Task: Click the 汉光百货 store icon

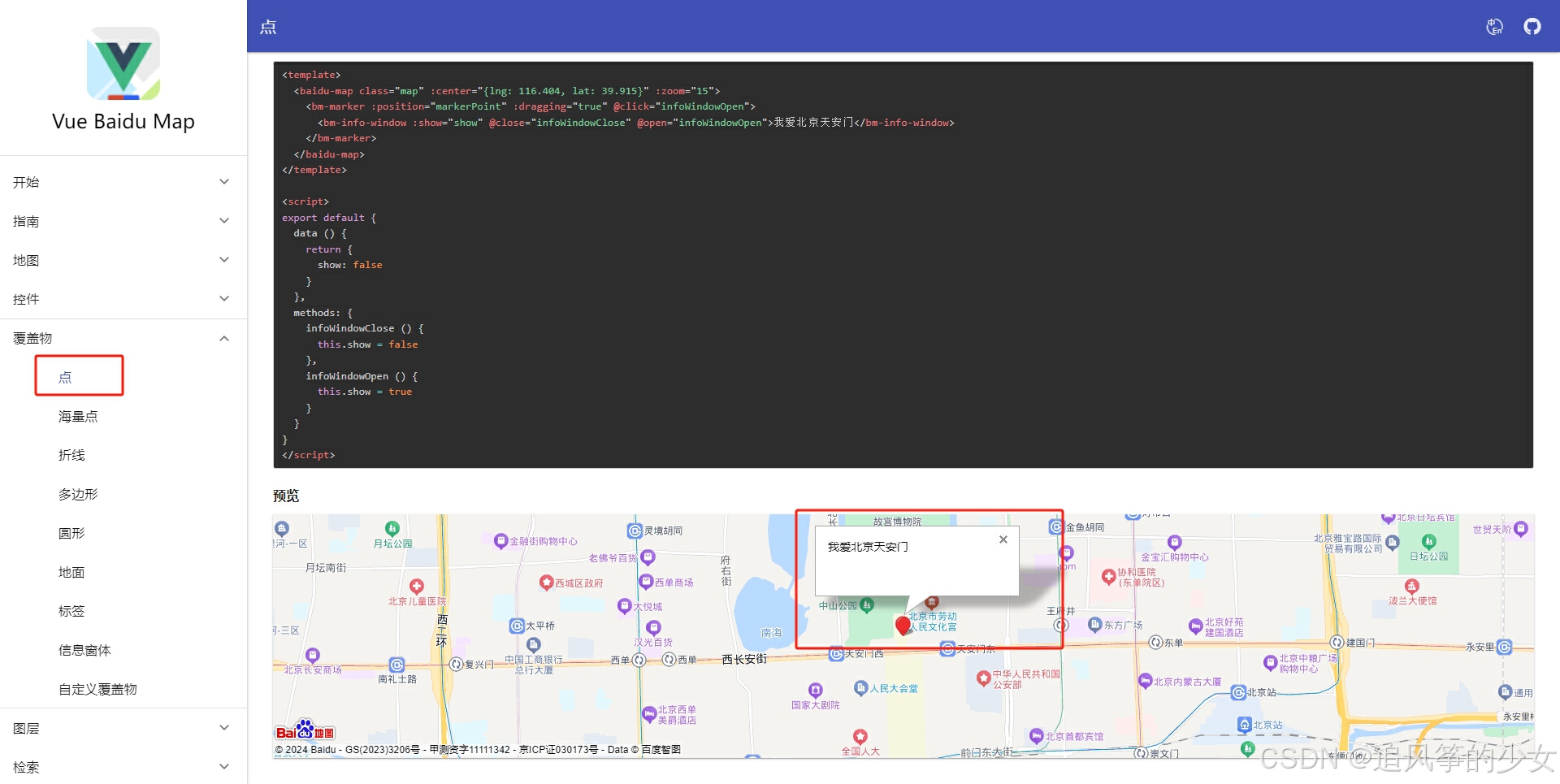Action: click(653, 628)
